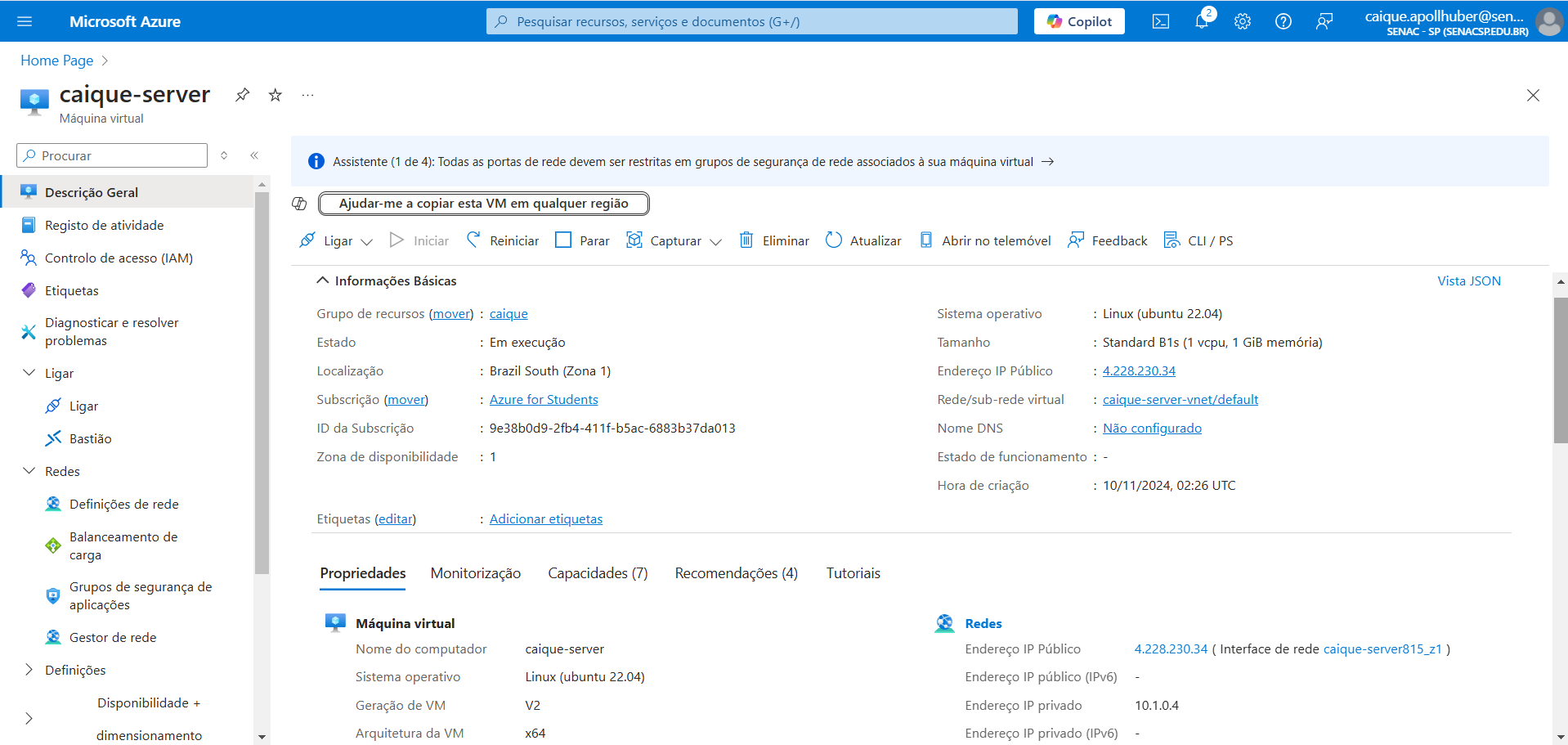Open more options ellipsis beside title
Viewport: 1568px width, 745px height.
pyautogui.click(x=307, y=95)
